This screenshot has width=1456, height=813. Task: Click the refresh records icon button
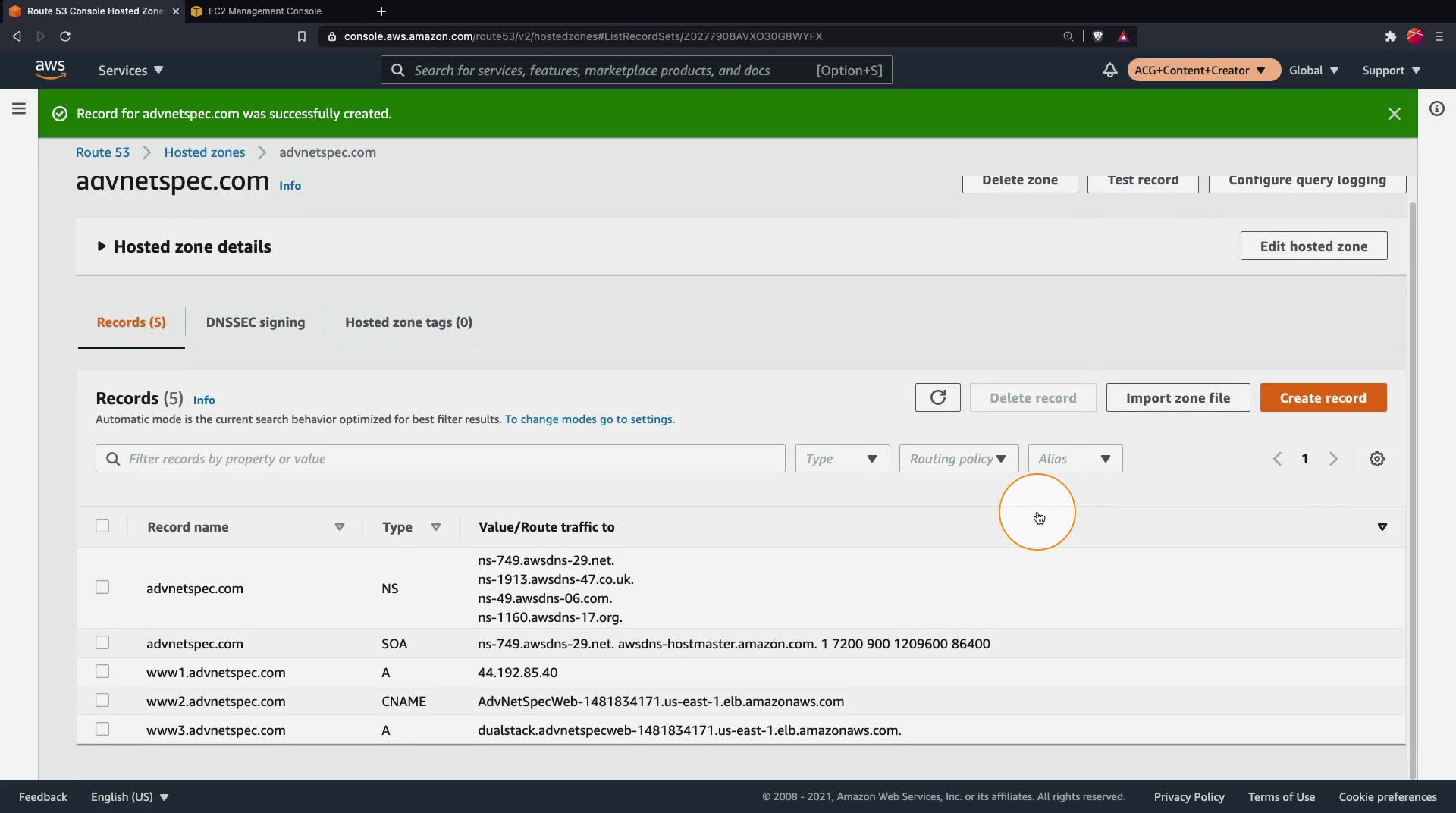tap(937, 397)
